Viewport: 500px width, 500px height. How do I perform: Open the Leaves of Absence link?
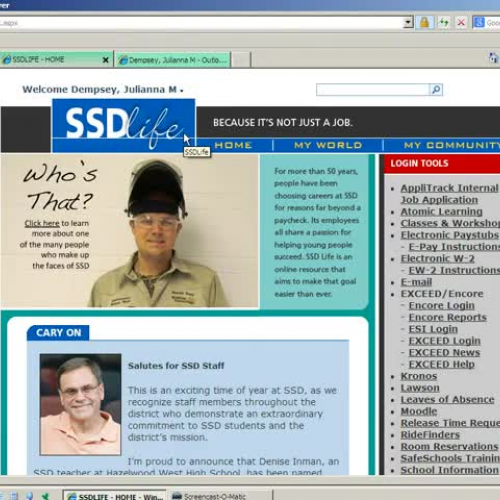click(x=447, y=399)
